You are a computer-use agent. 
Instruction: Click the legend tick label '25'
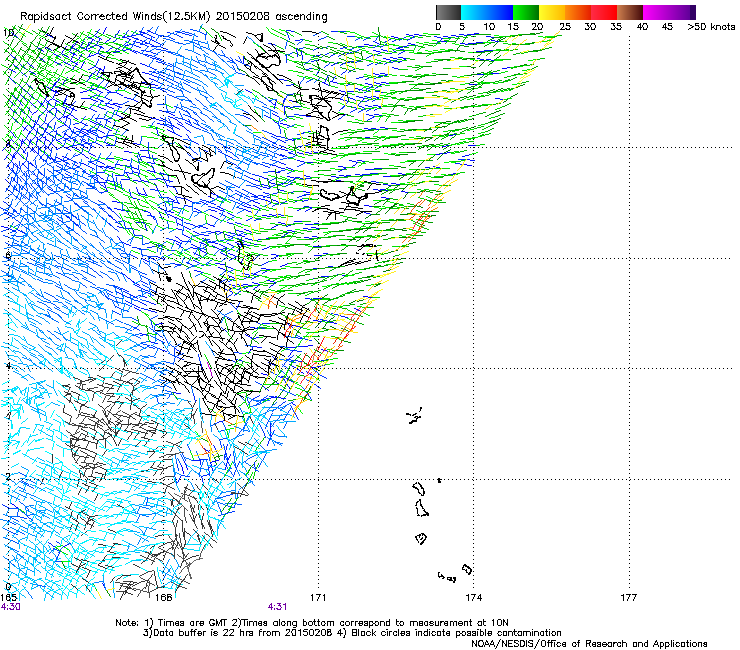coord(565,27)
